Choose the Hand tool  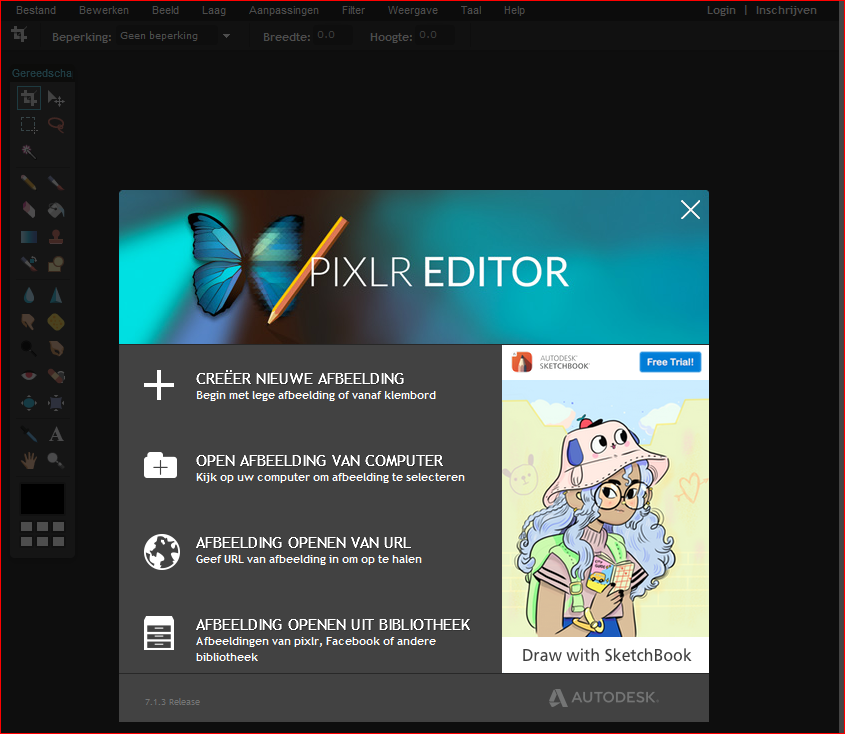pyautogui.click(x=29, y=461)
